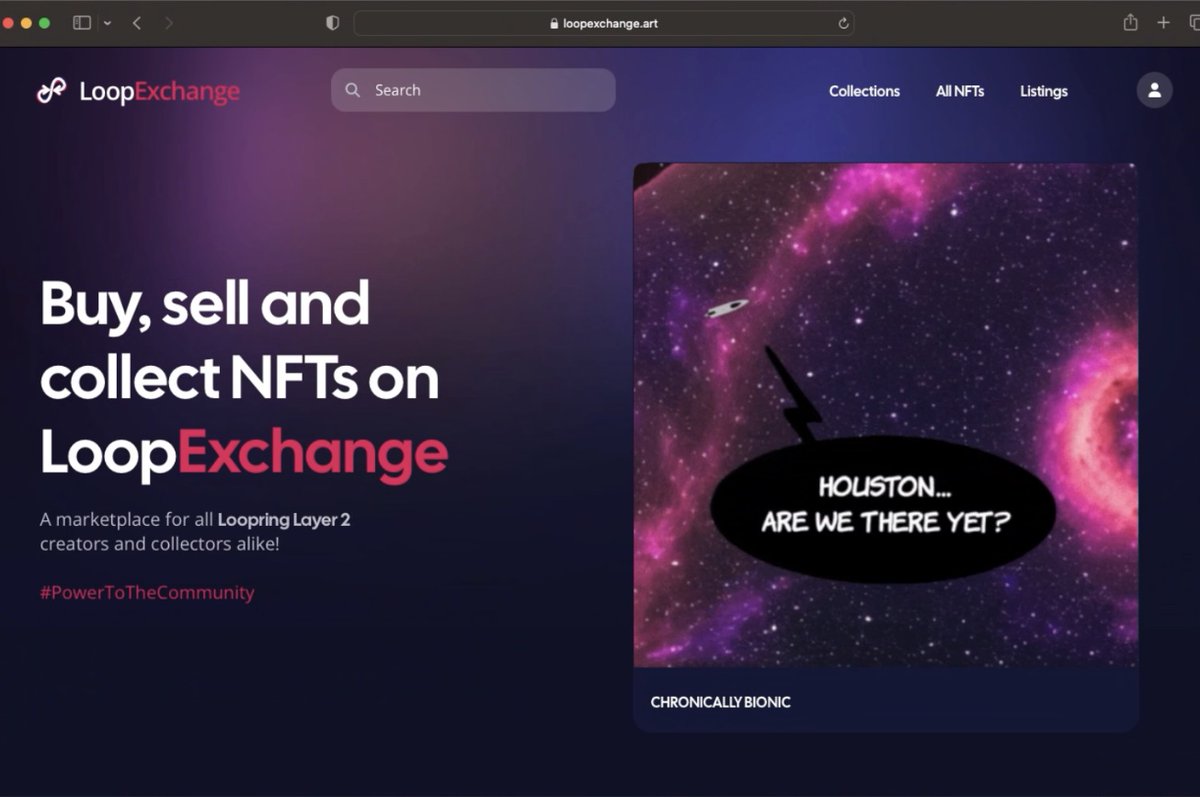
Task: Open the Listings nav item
Action: [1044, 91]
